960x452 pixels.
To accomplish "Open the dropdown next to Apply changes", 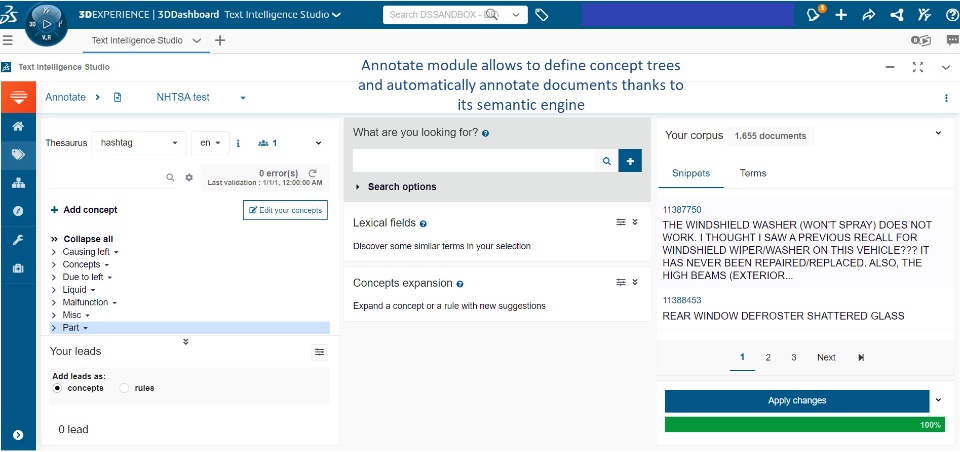I will (939, 400).
